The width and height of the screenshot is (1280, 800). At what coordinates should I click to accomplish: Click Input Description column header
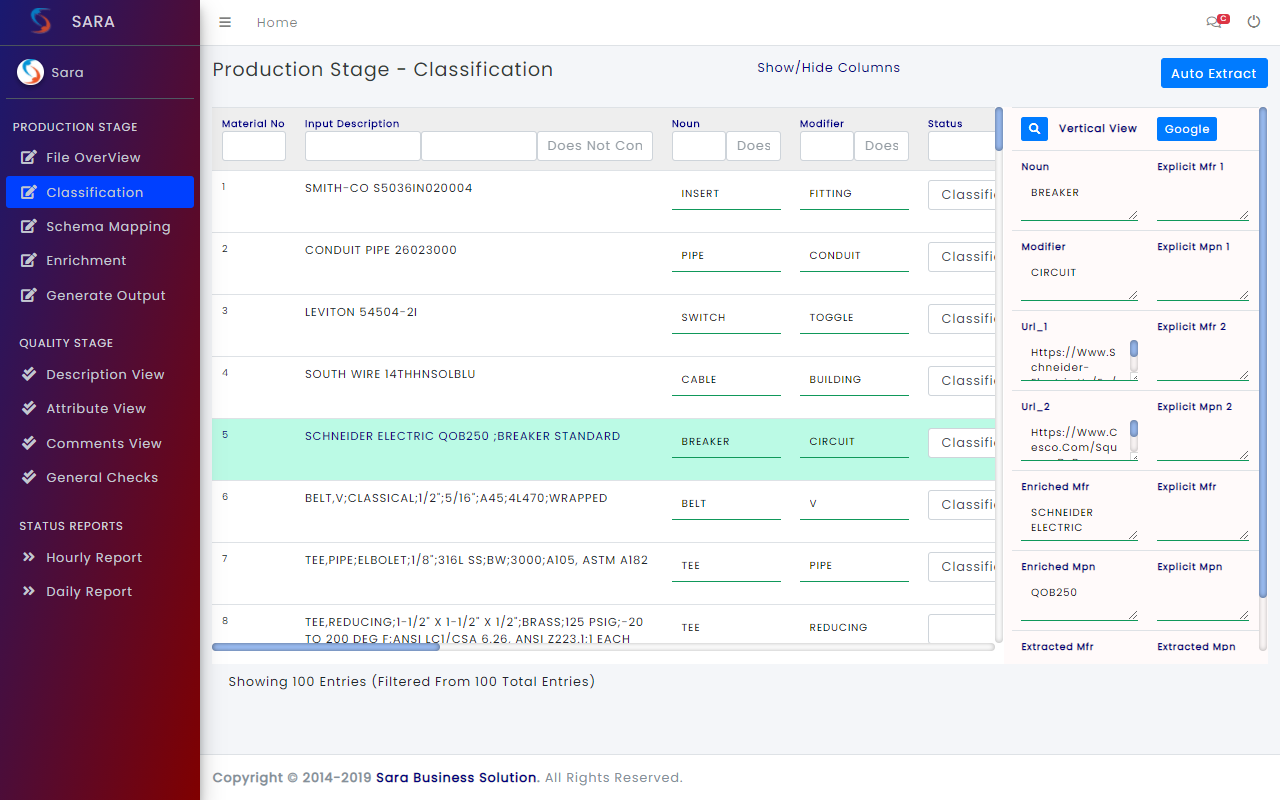[x=352, y=124]
